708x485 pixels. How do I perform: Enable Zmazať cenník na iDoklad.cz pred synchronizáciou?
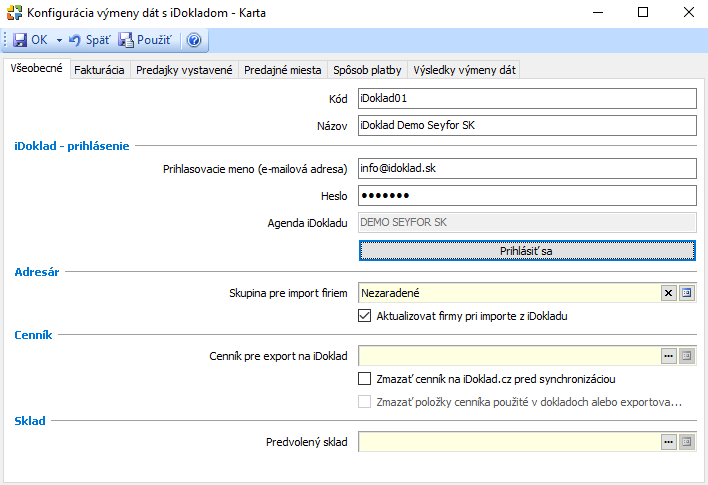(x=365, y=379)
